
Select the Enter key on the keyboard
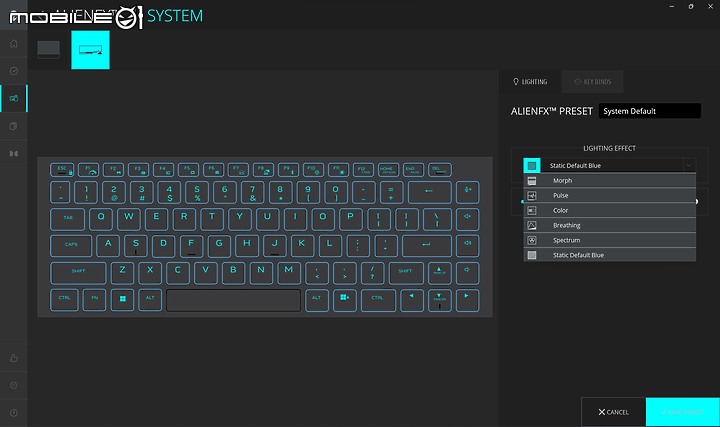427,246
